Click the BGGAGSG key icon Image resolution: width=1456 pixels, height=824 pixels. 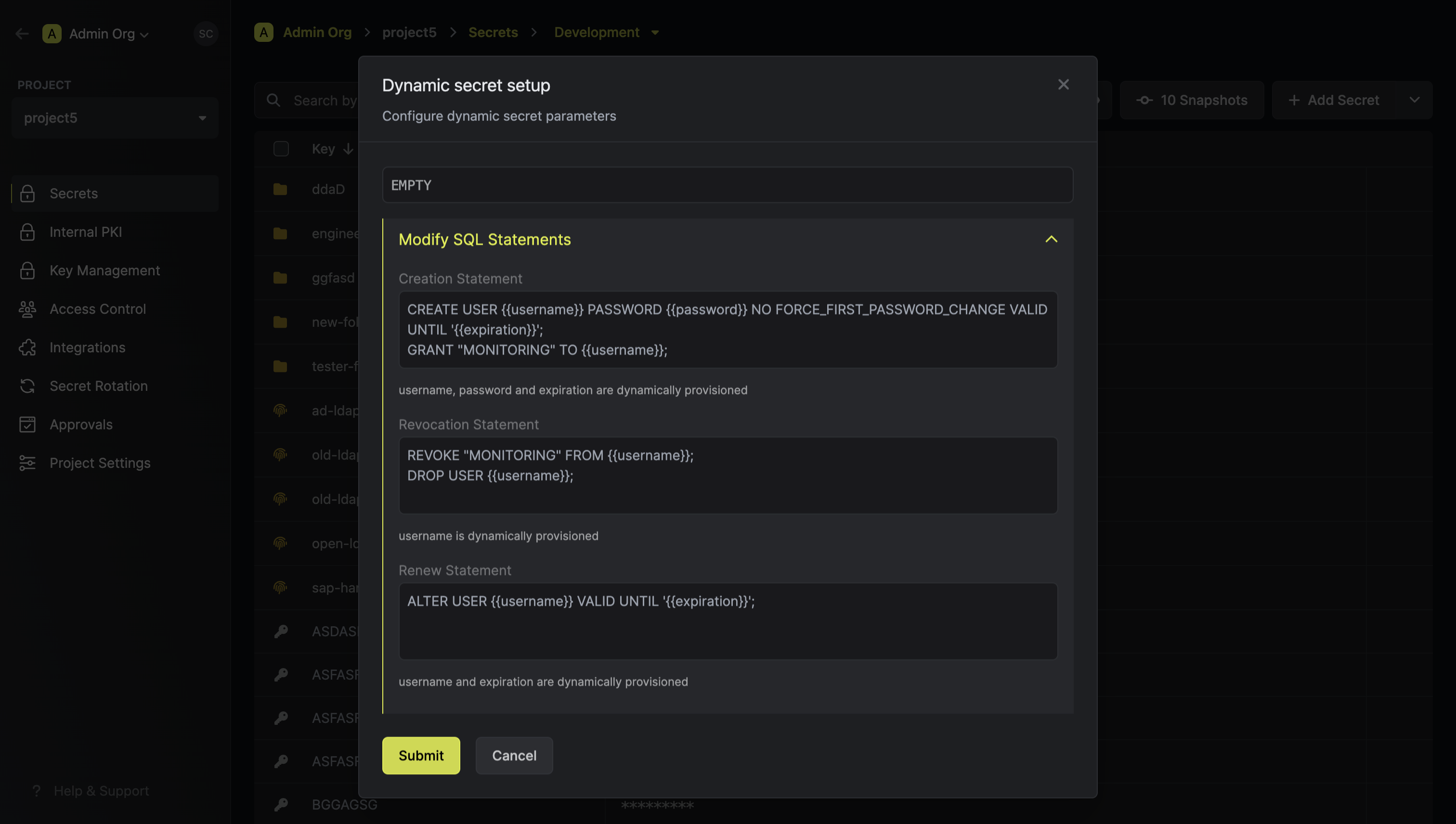pyautogui.click(x=281, y=804)
